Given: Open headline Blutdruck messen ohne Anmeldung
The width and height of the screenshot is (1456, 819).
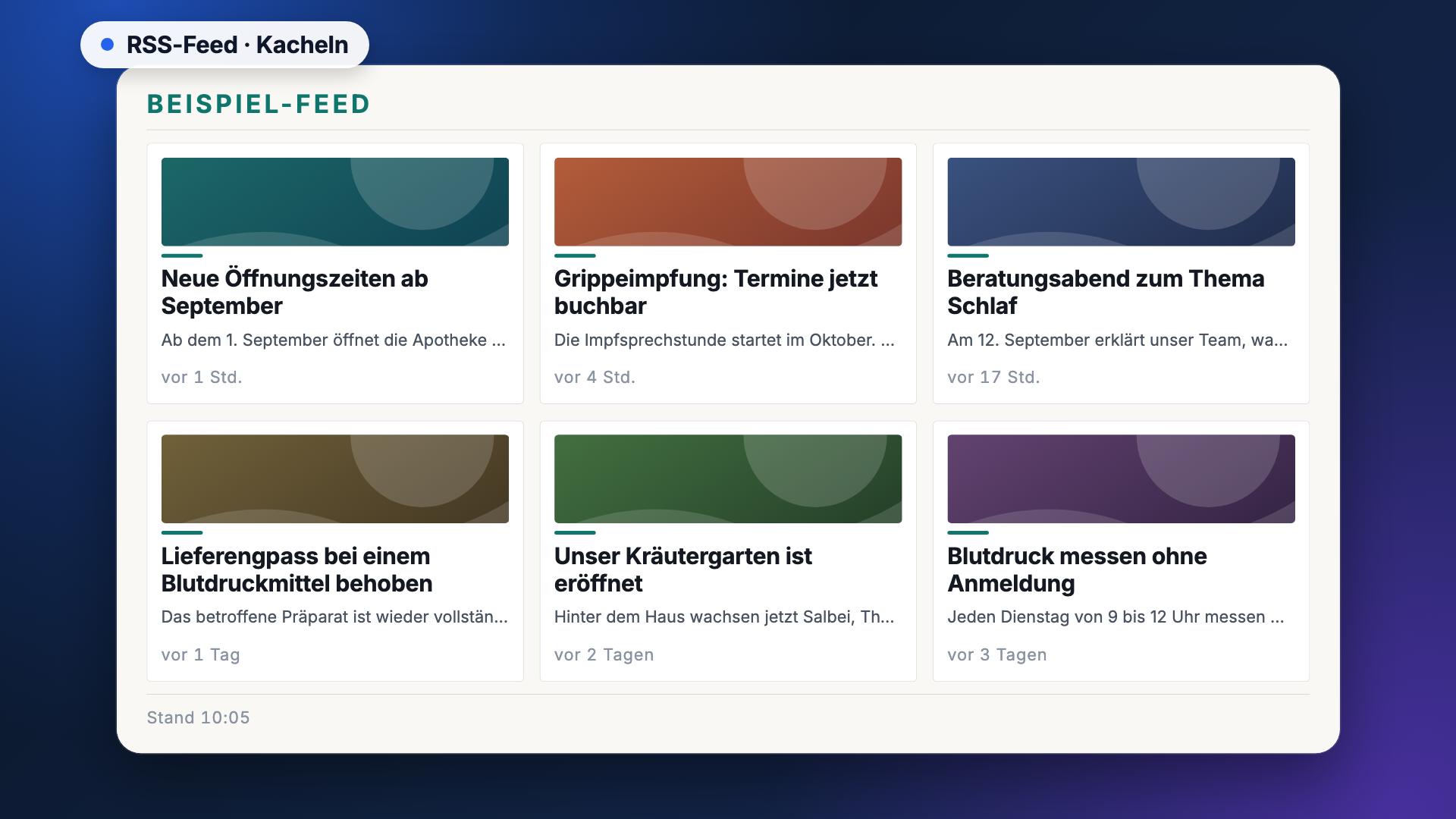Looking at the screenshot, I should 1077,570.
